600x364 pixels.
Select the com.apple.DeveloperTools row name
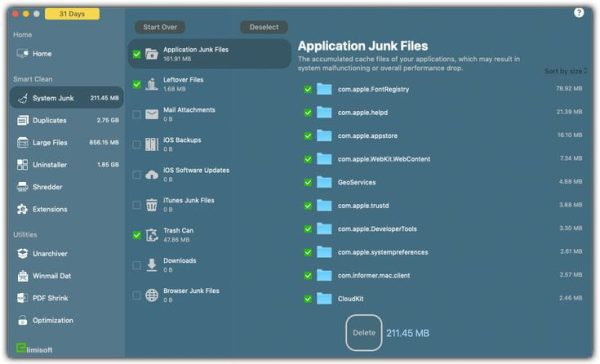(x=377, y=229)
